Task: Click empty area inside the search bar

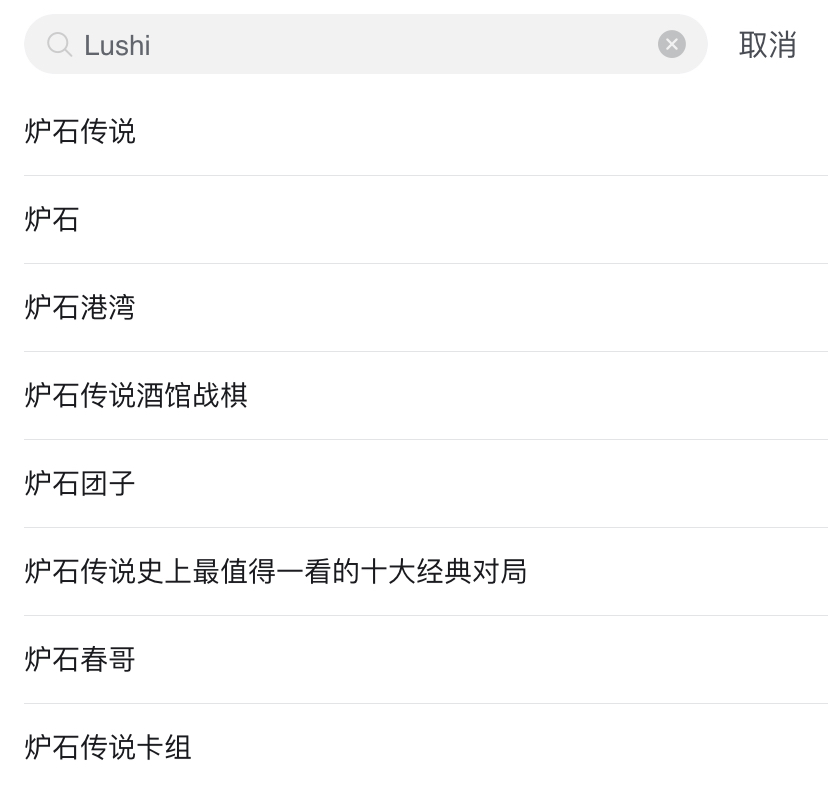Action: [401, 44]
